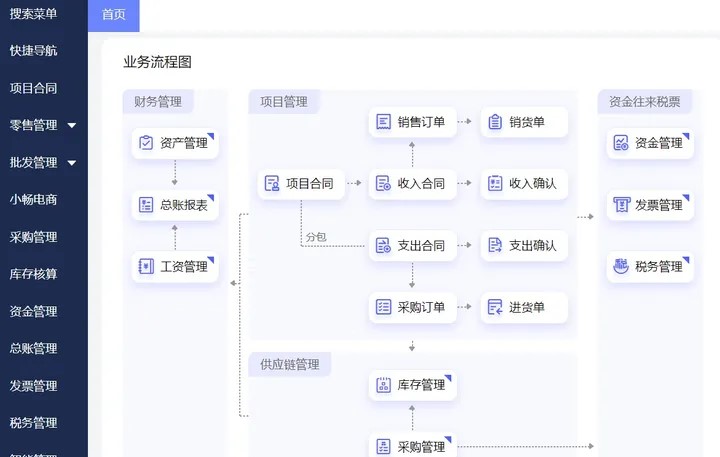Open the 支出确认 flow node

(x=523, y=245)
